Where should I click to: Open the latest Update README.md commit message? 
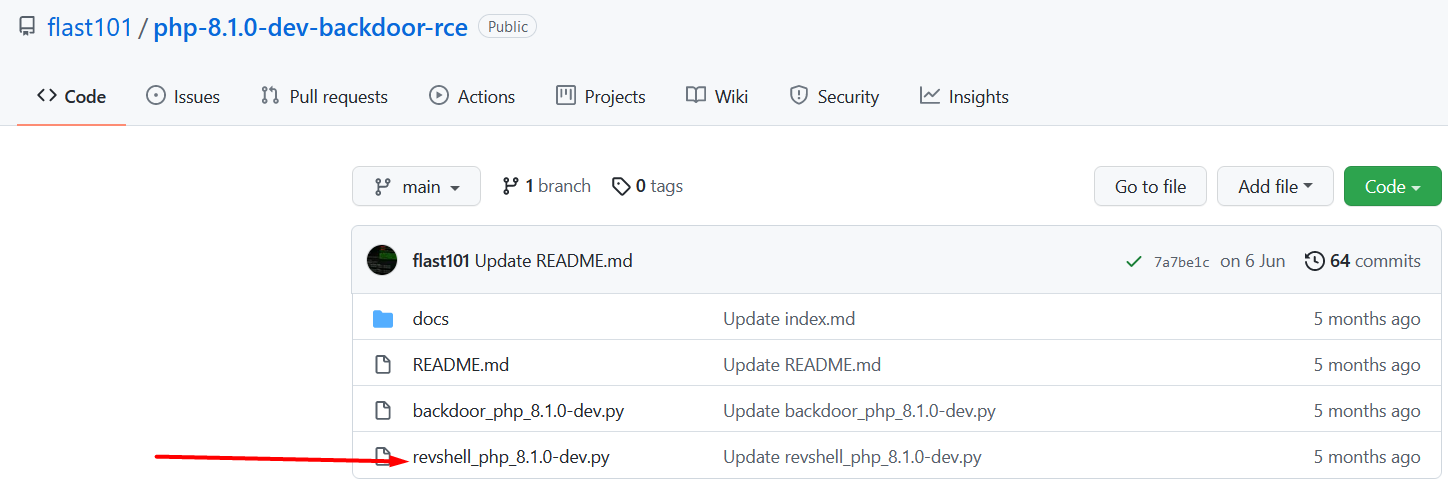[x=554, y=261]
